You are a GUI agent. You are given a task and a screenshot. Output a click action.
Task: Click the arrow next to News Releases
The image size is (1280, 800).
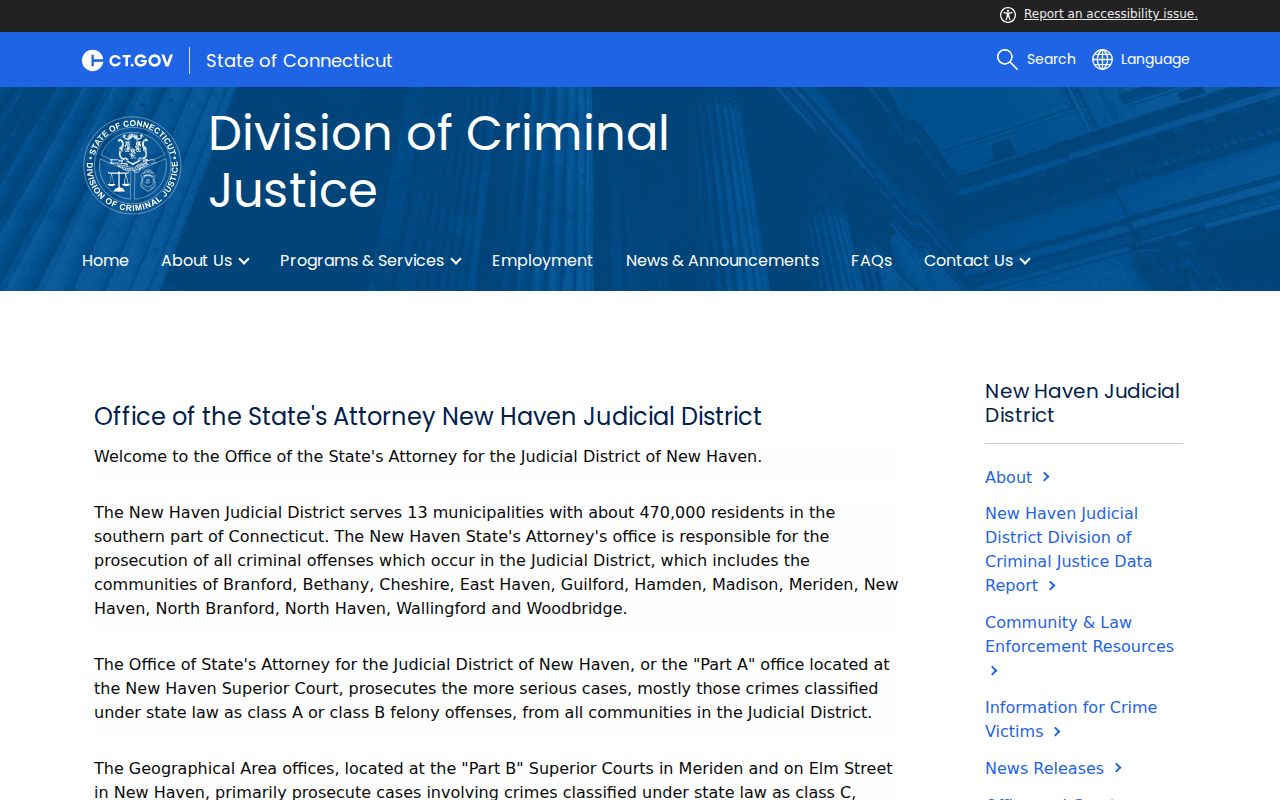(1118, 768)
